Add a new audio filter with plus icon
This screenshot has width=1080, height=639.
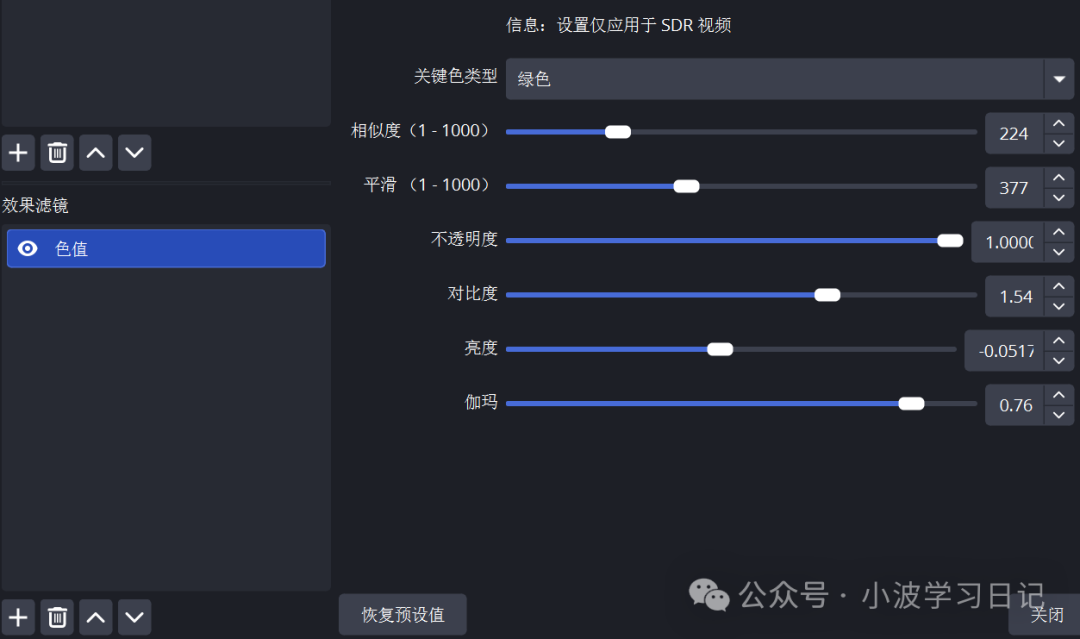(x=18, y=152)
